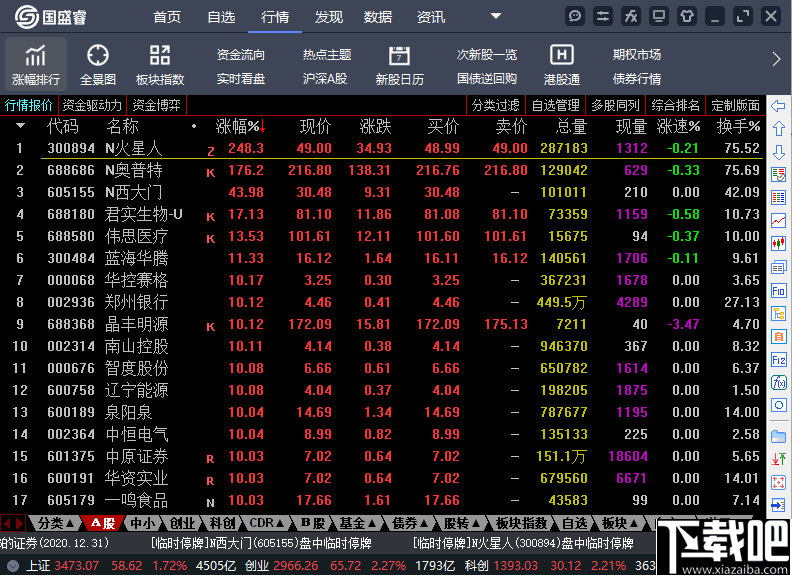
Task: Open the 新股日历 calendar icon
Action: coord(399,65)
